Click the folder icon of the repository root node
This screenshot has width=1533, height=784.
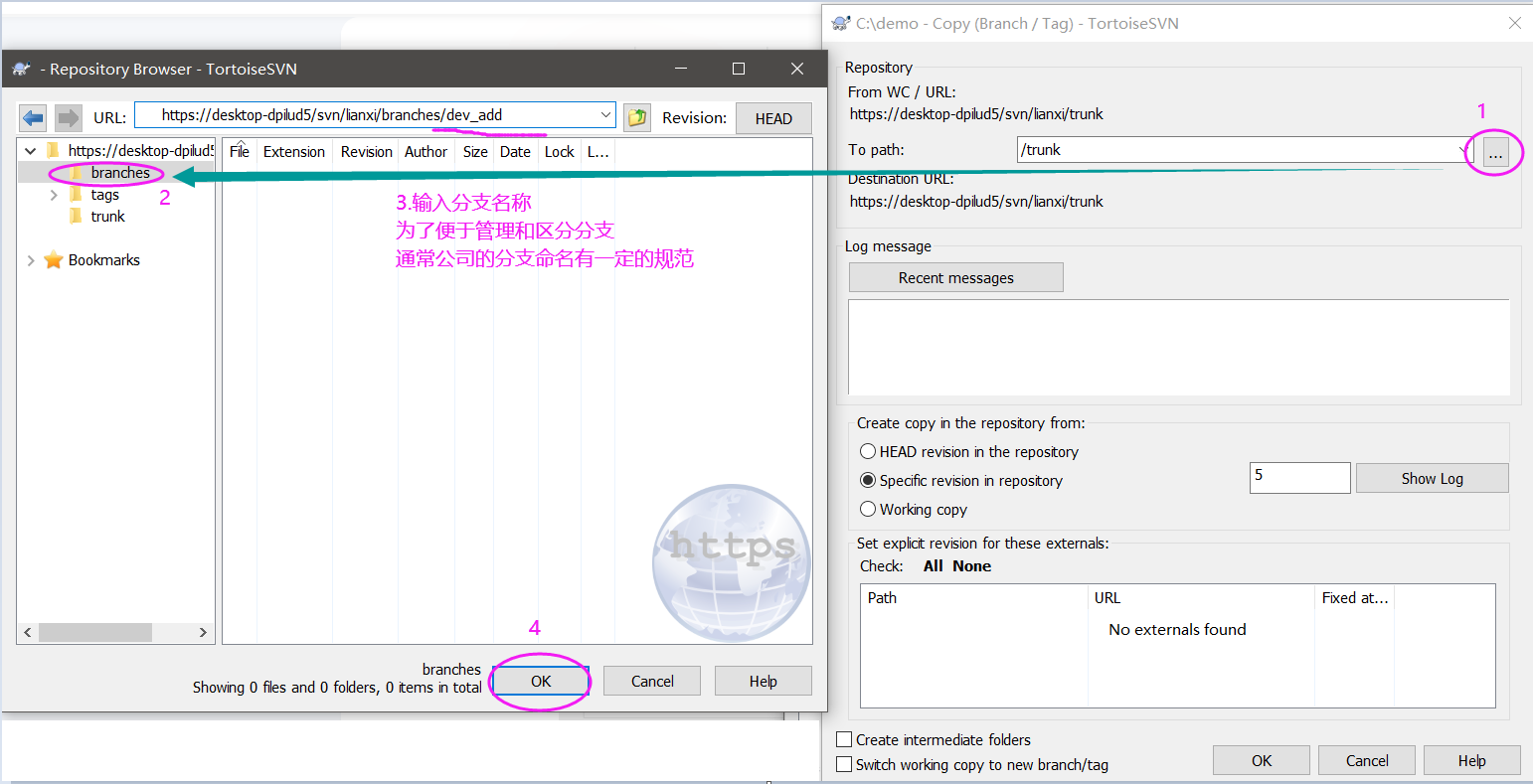coord(54,151)
